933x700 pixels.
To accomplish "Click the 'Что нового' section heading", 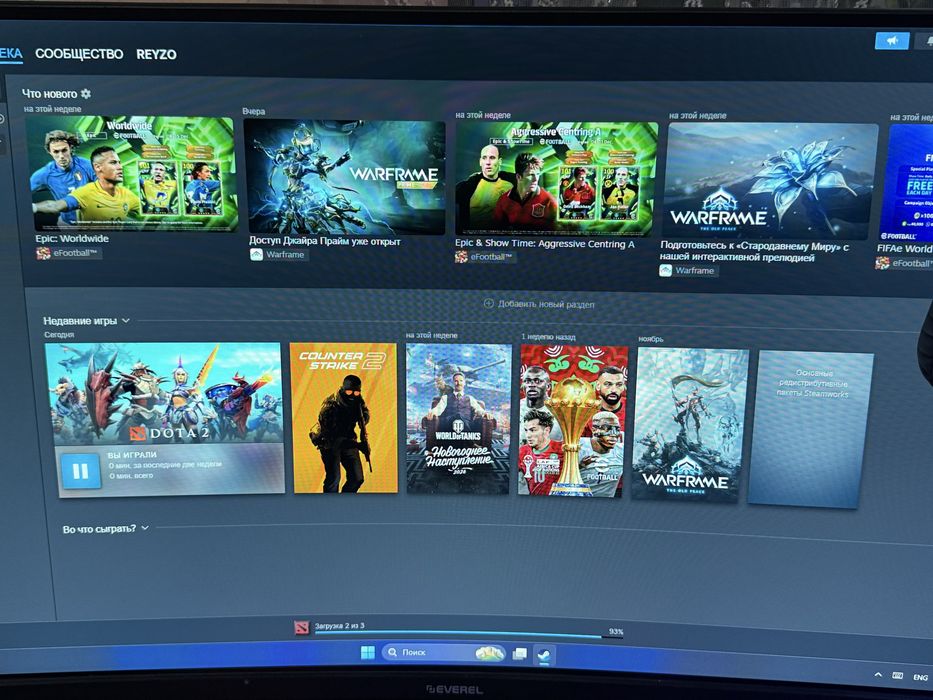I will tap(49, 93).
